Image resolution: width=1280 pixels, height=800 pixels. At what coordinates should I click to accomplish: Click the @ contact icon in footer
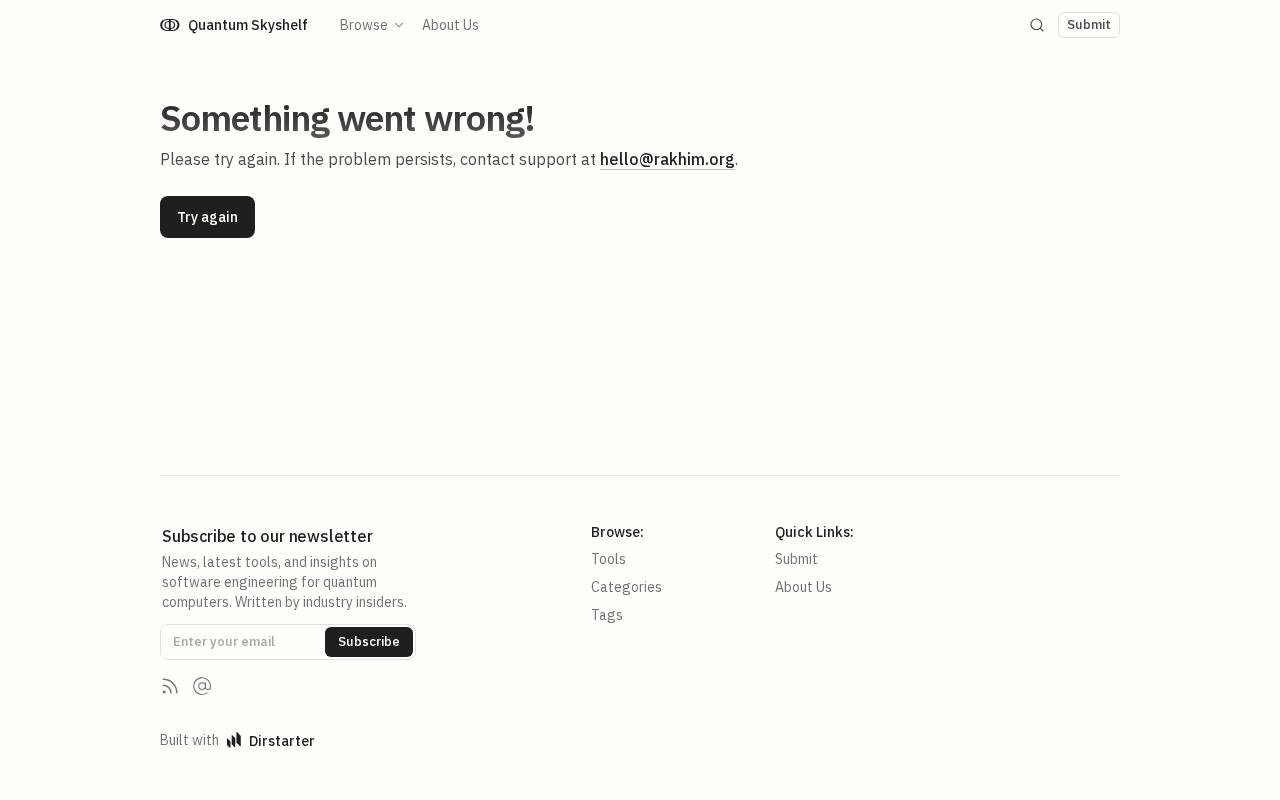click(202, 686)
